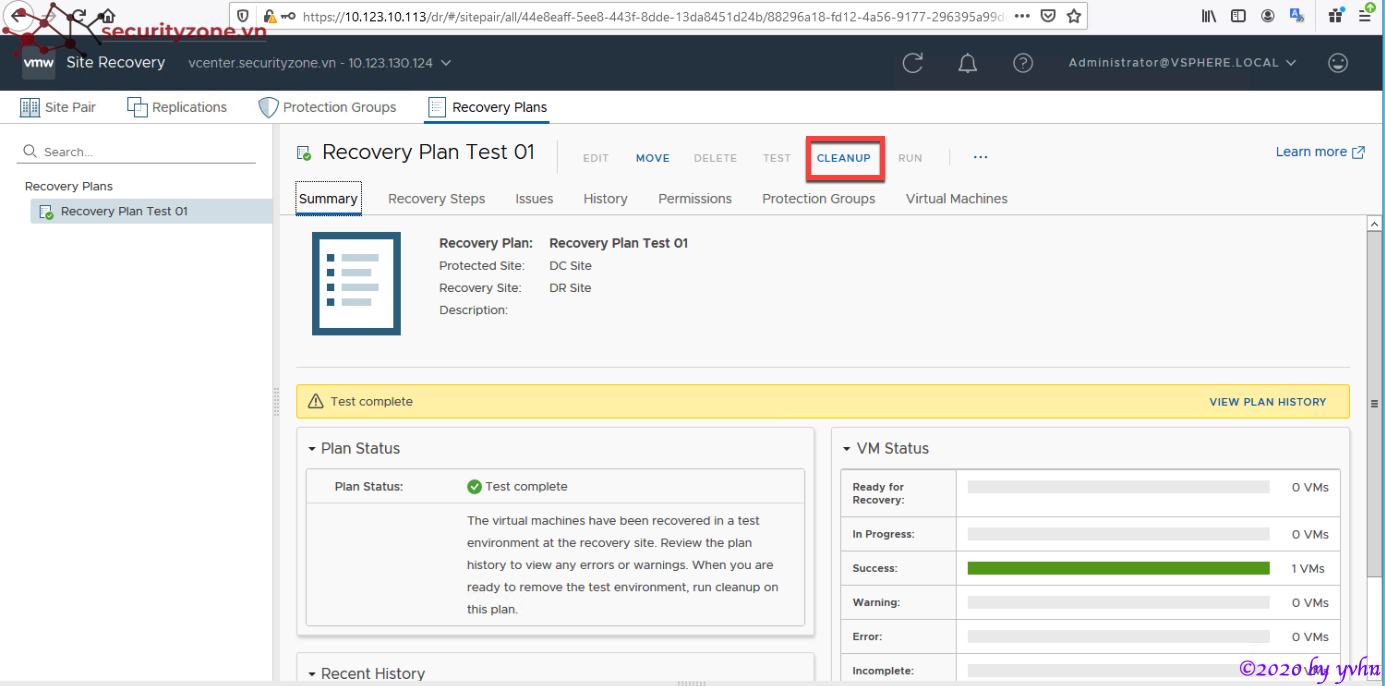Click the DC Site protected site value
This screenshot has height=686, width=1385.
(x=570, y=266)
